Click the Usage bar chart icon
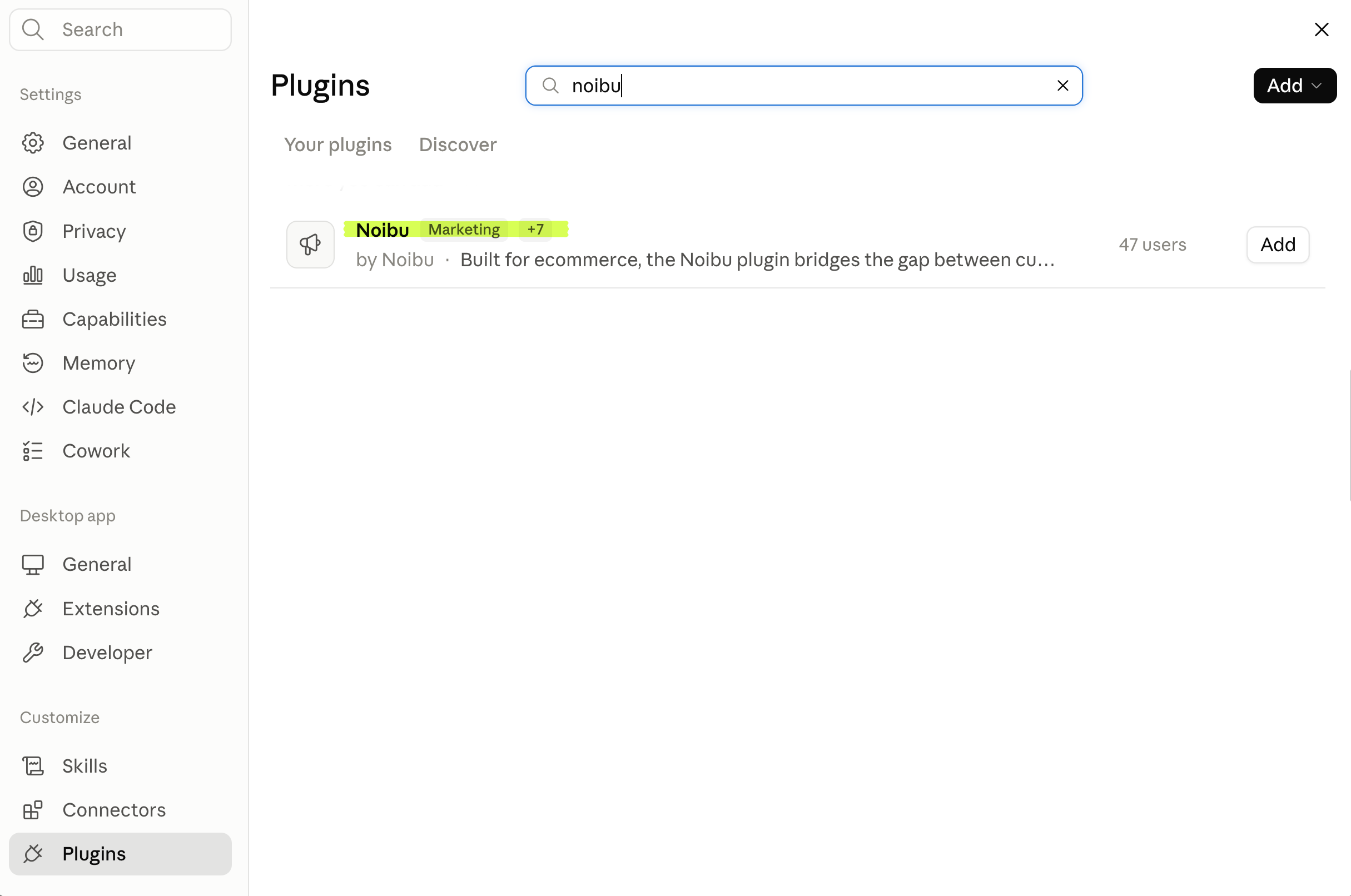 pos(33,275)
